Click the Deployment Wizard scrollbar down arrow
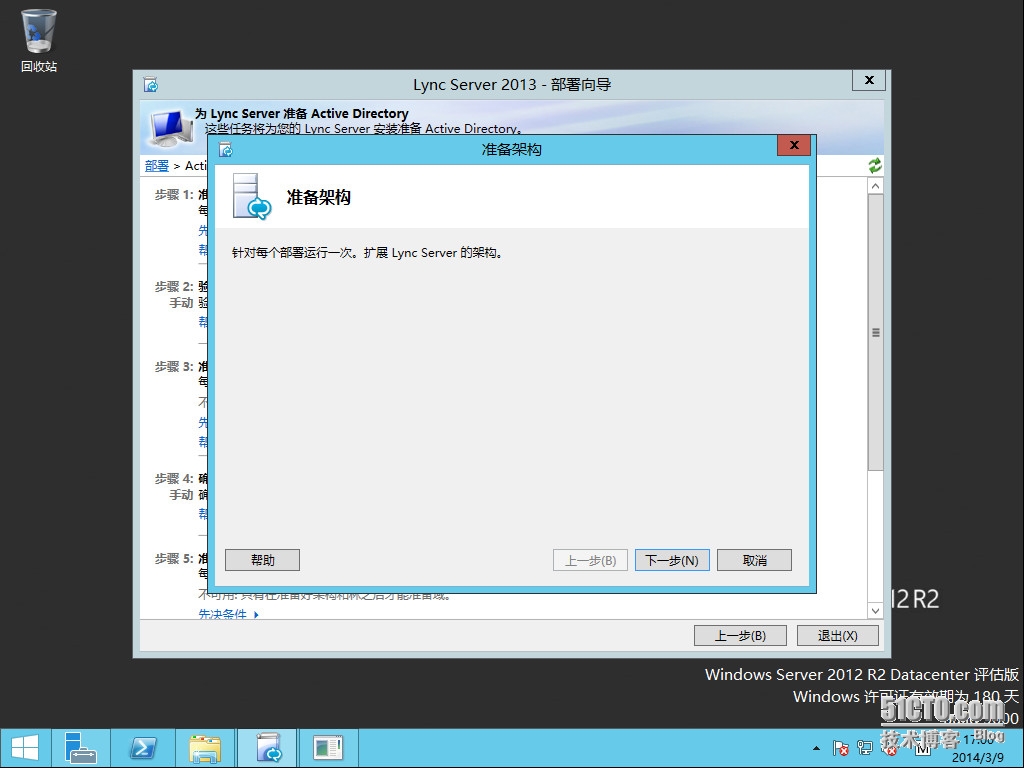 pos(876,611)
